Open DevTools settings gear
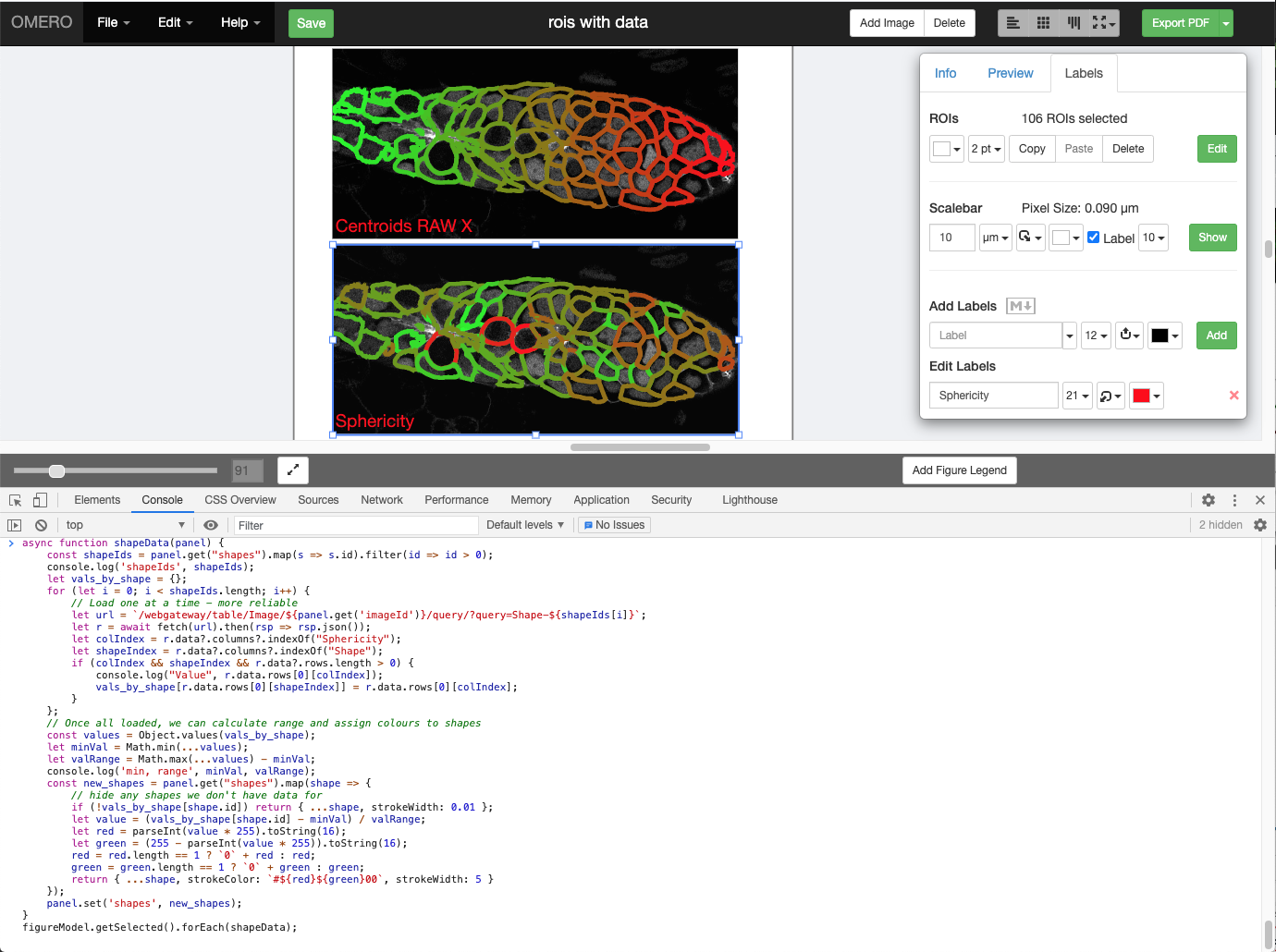Viewport: 1276px width, 952px height. (1209, 500)
